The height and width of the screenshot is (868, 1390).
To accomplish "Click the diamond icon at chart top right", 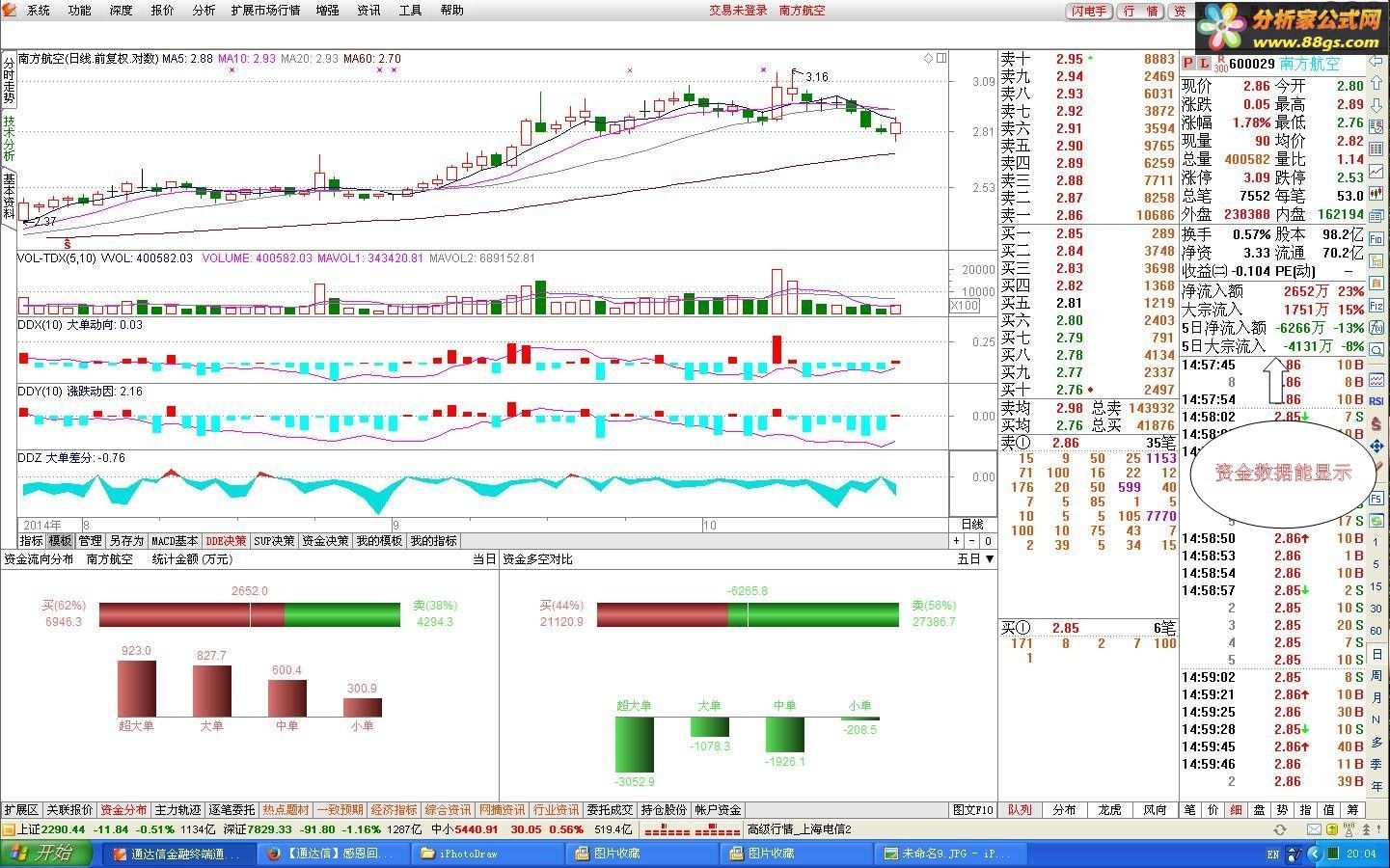I will coord(928,58).
